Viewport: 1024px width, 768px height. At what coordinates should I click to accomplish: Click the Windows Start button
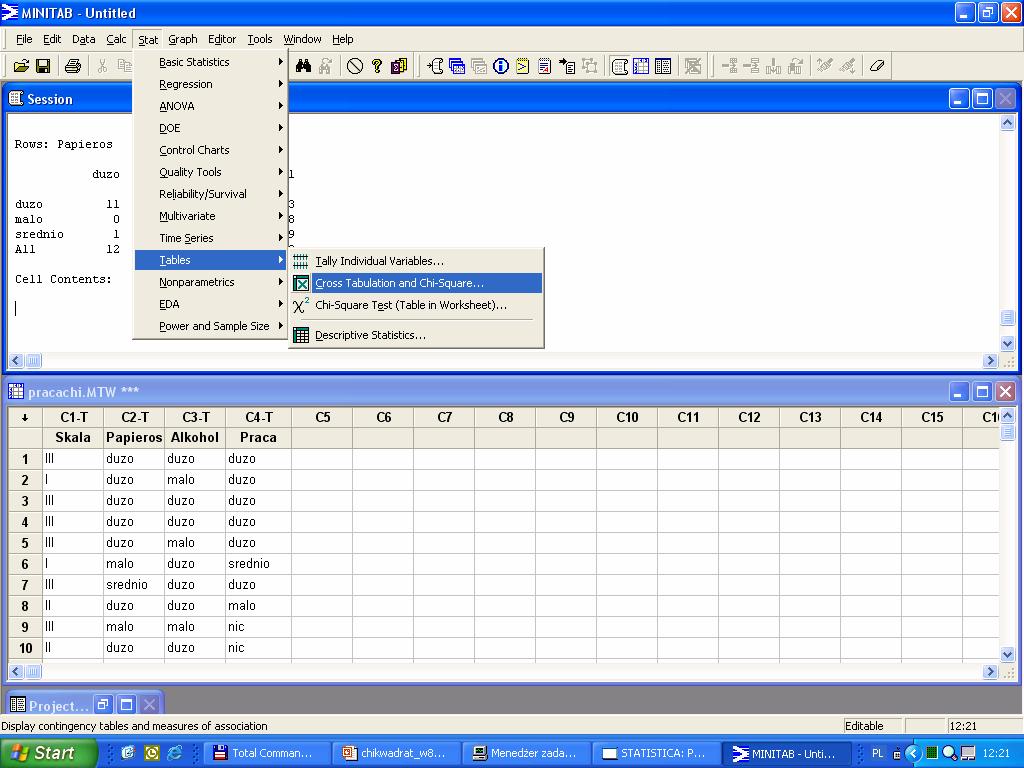pos(49,753)
